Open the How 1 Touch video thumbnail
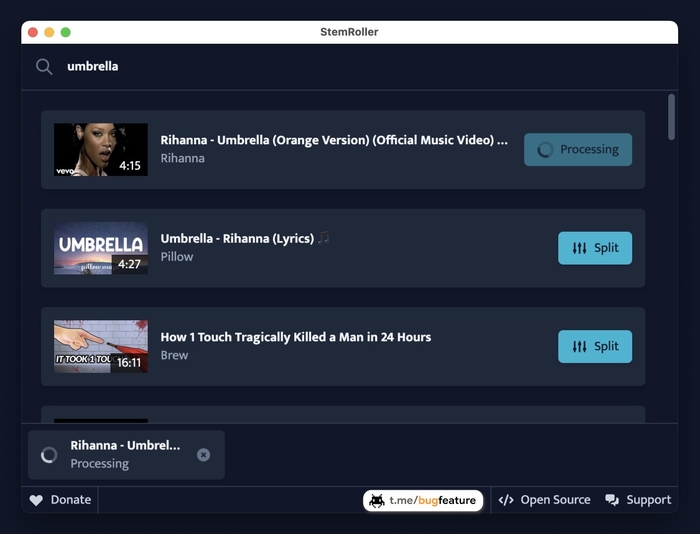The image size is (700, 534). [x=101, y=346]
